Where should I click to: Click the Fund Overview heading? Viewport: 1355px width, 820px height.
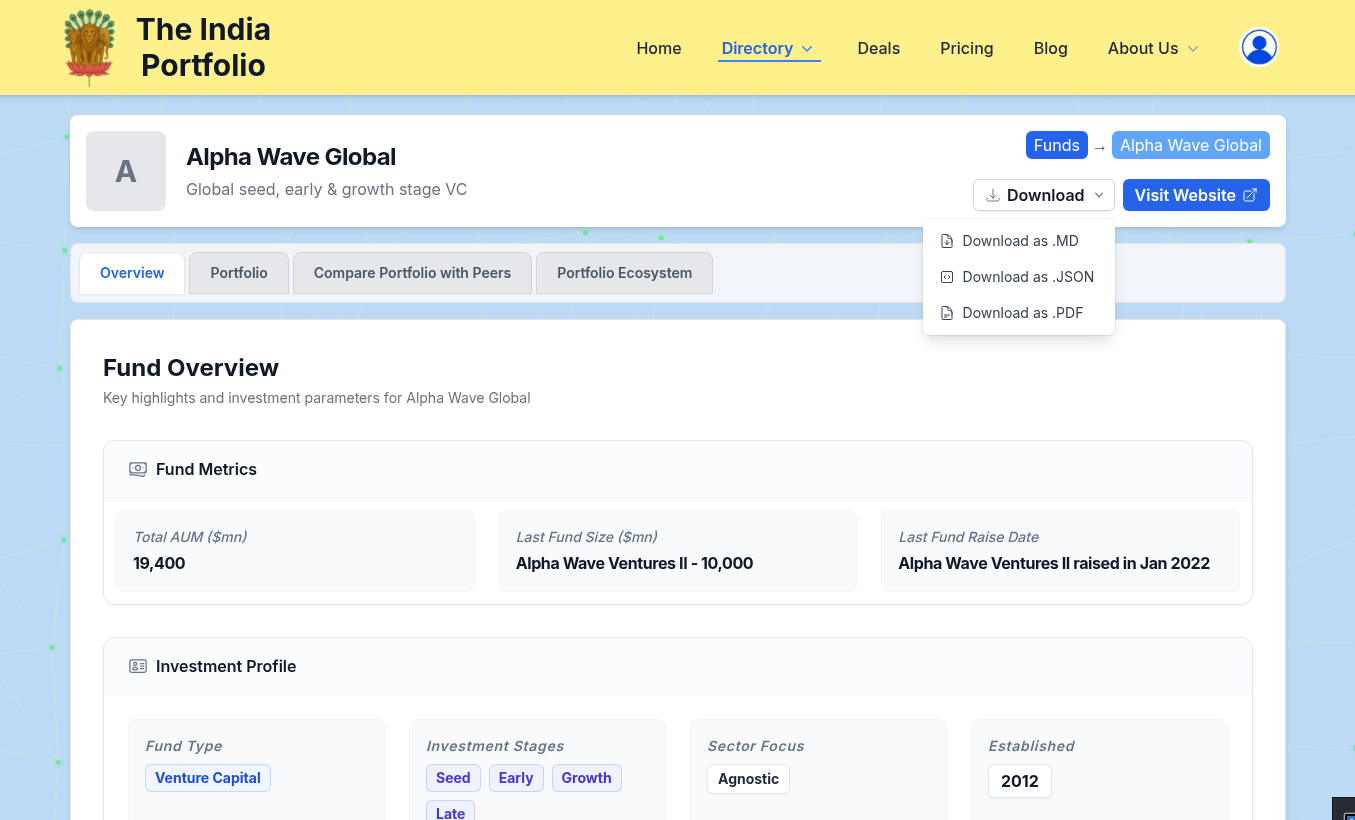point(191,368)
